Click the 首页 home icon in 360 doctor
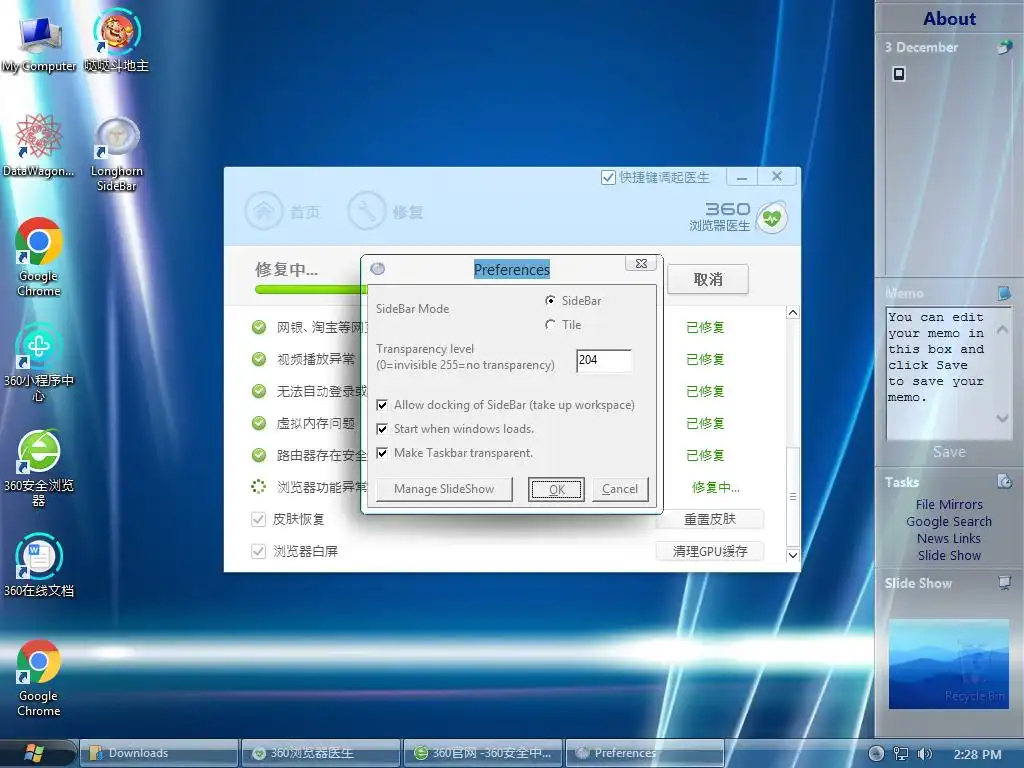Screen dimensions: 1024x768 coord(263,211)
